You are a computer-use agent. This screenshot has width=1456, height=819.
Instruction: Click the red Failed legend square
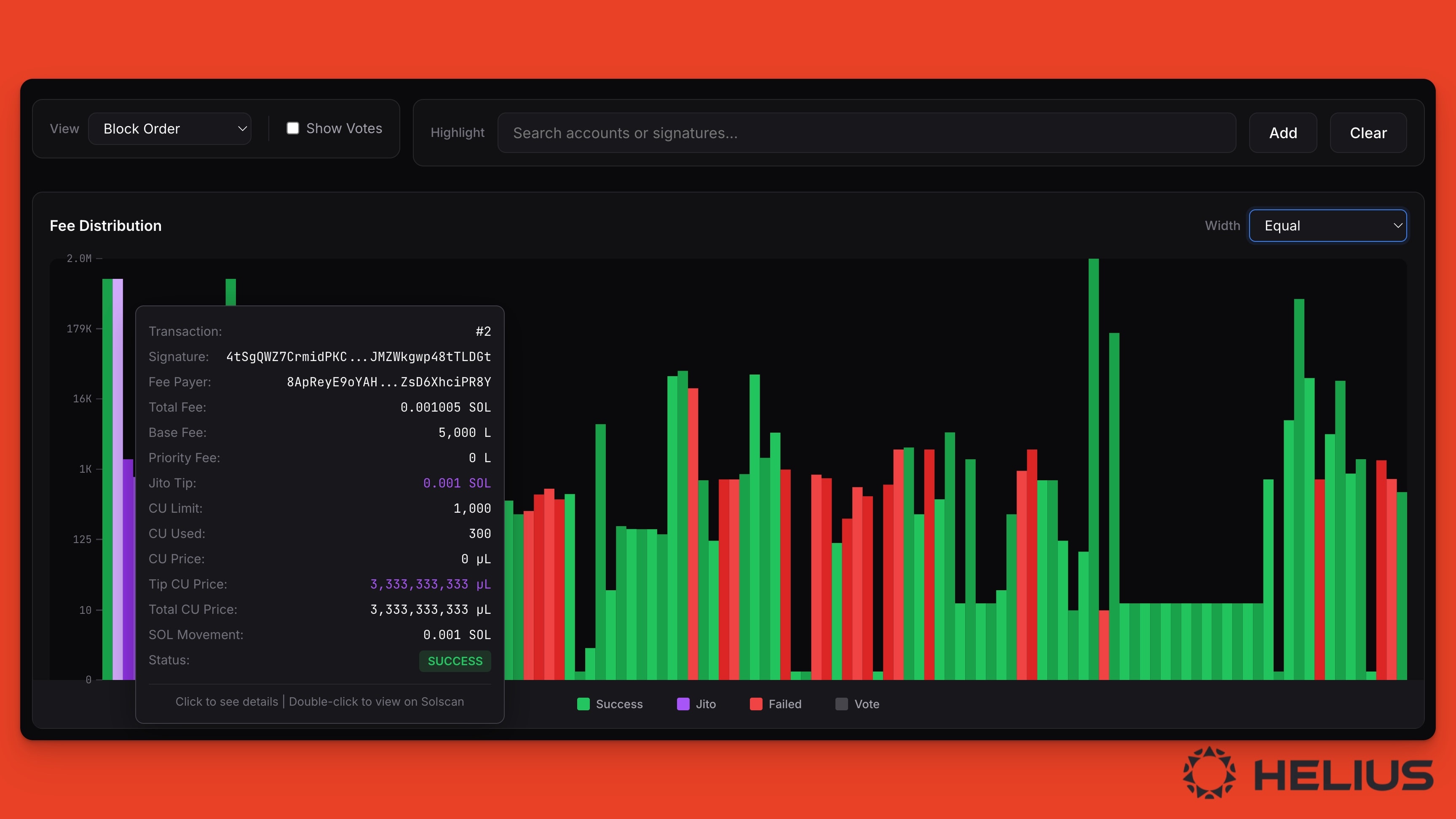(x=756, y=704)
